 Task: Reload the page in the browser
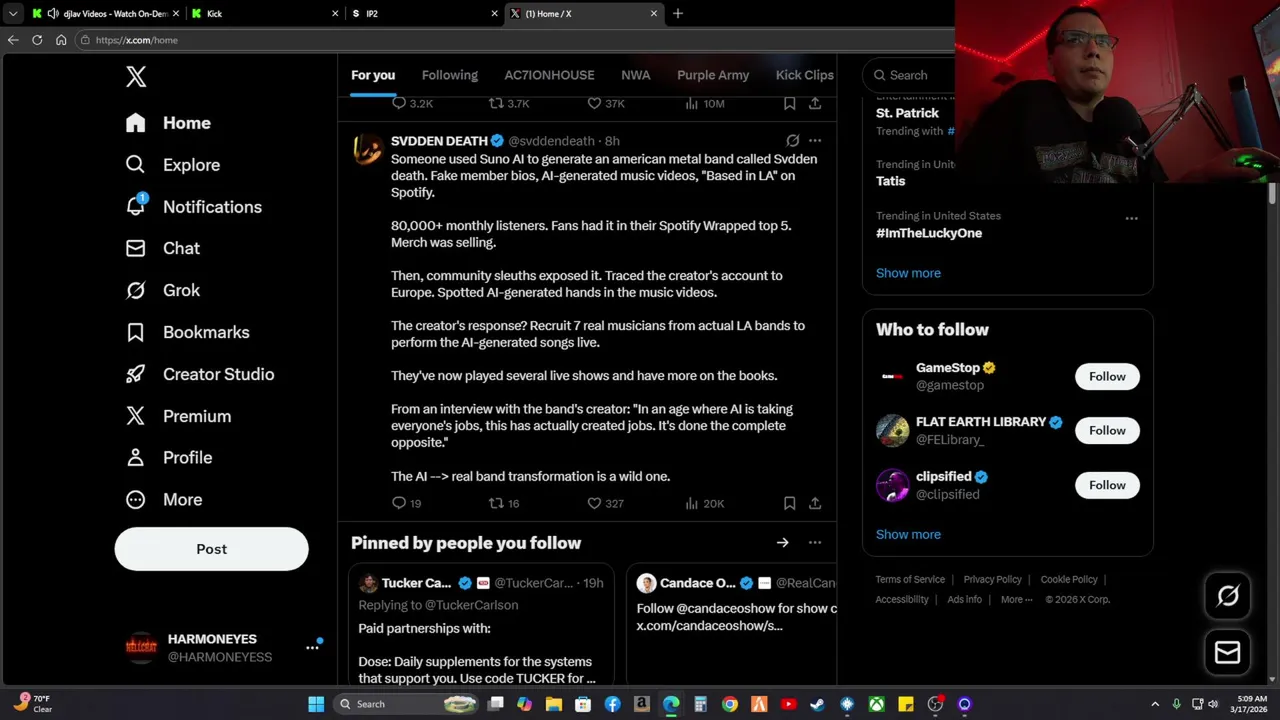pos(37,40)
